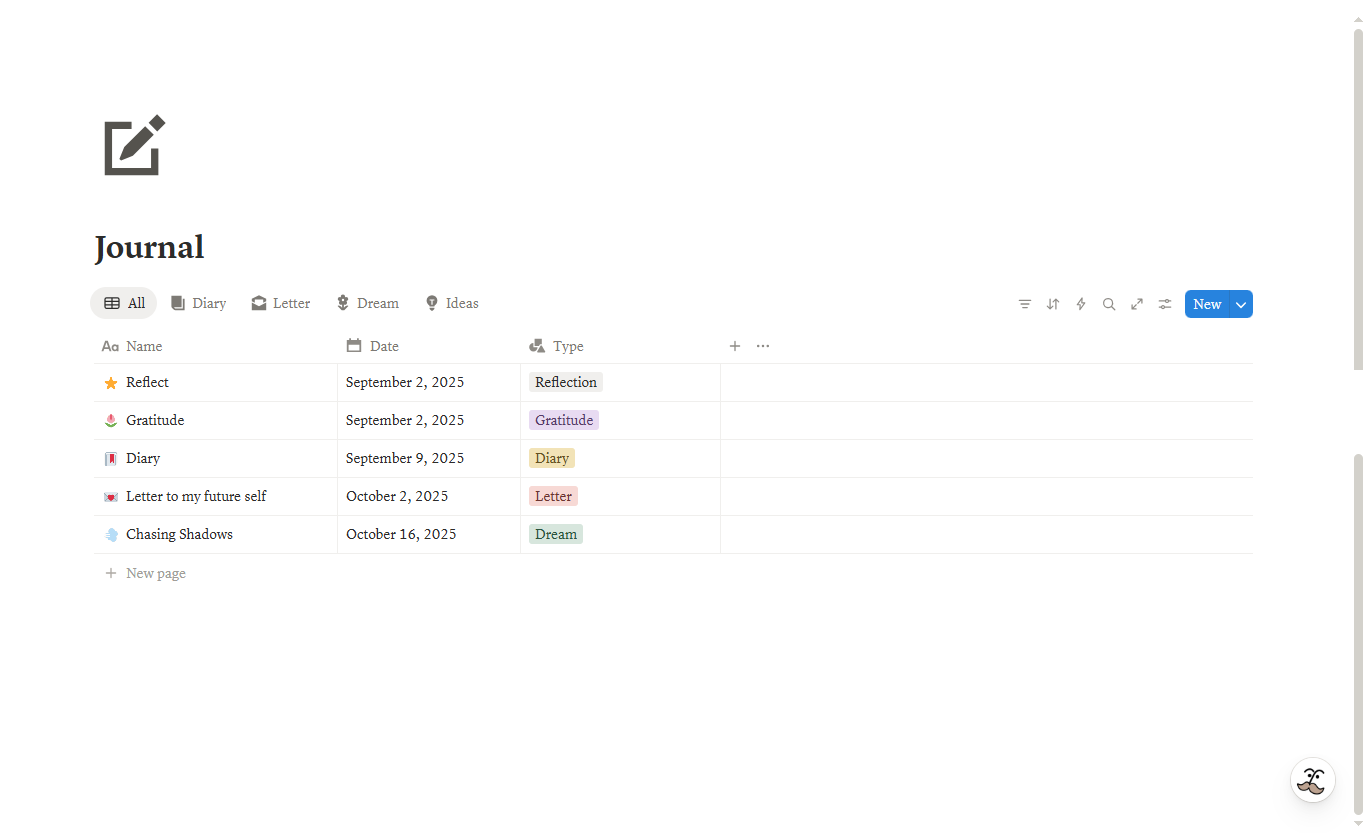This screenshot has height=833, width=1366.
Task: Add a row with New page
Action: click(155, 573)
